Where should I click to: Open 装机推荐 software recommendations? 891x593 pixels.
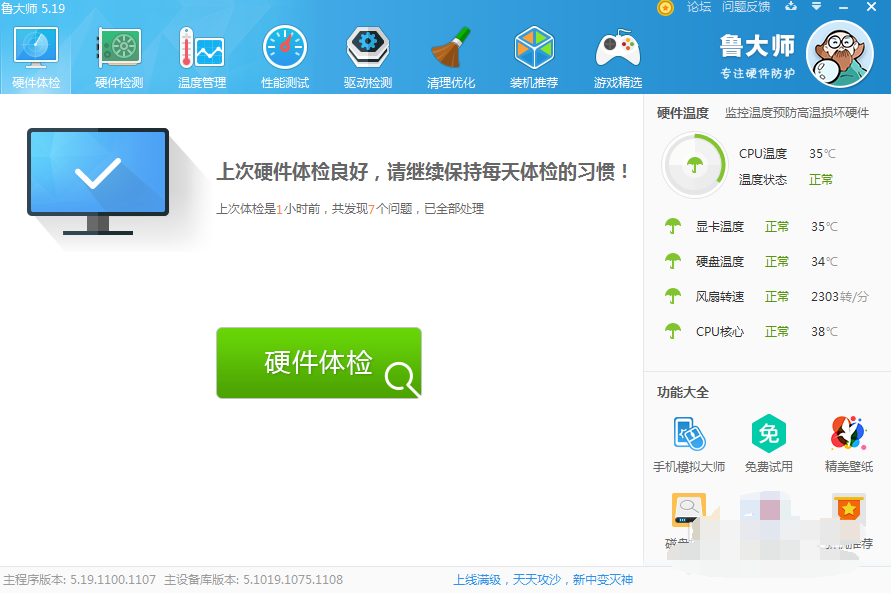click(534, 58)
